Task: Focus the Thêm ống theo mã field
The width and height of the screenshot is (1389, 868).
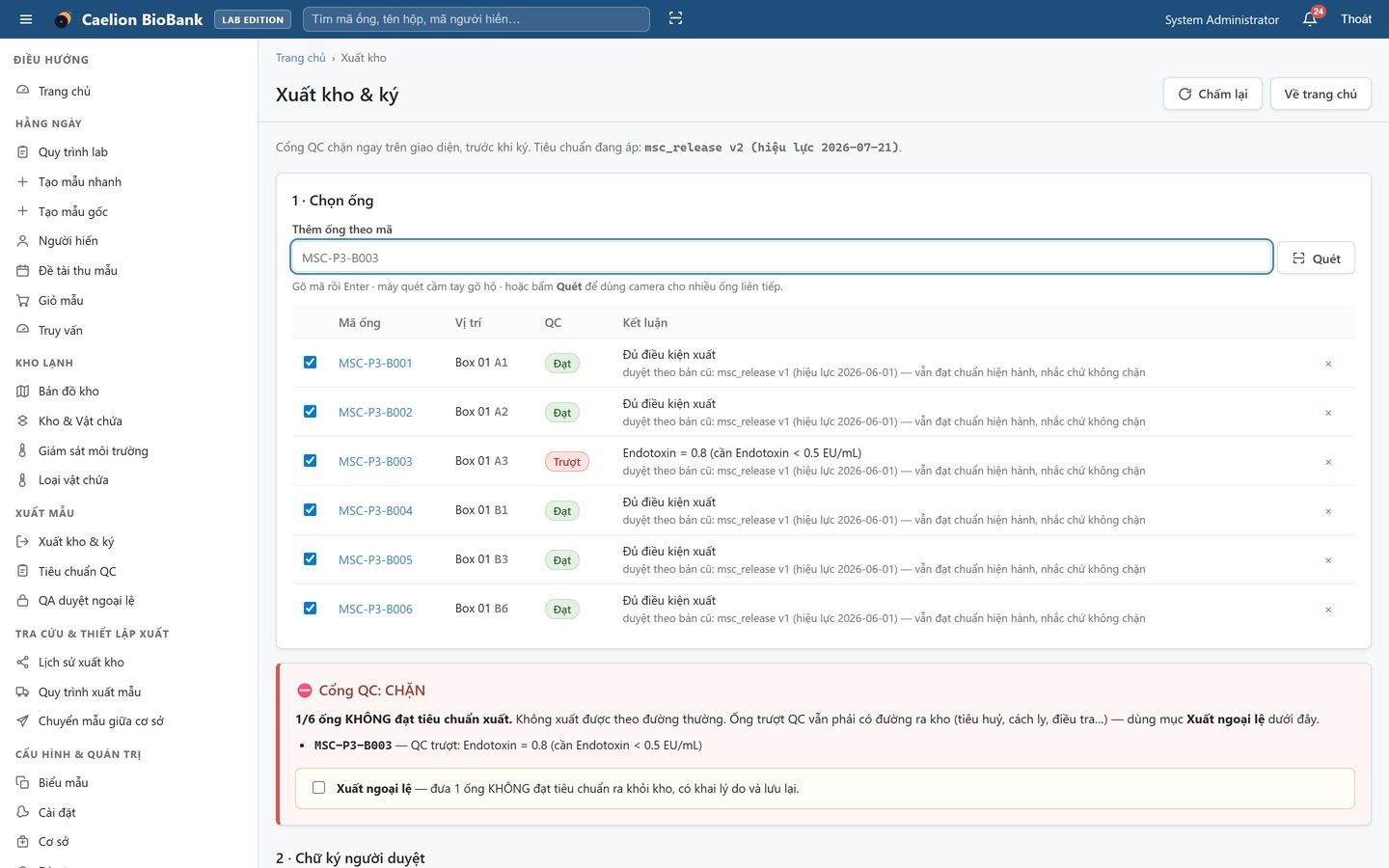Action: coord(781,258)
